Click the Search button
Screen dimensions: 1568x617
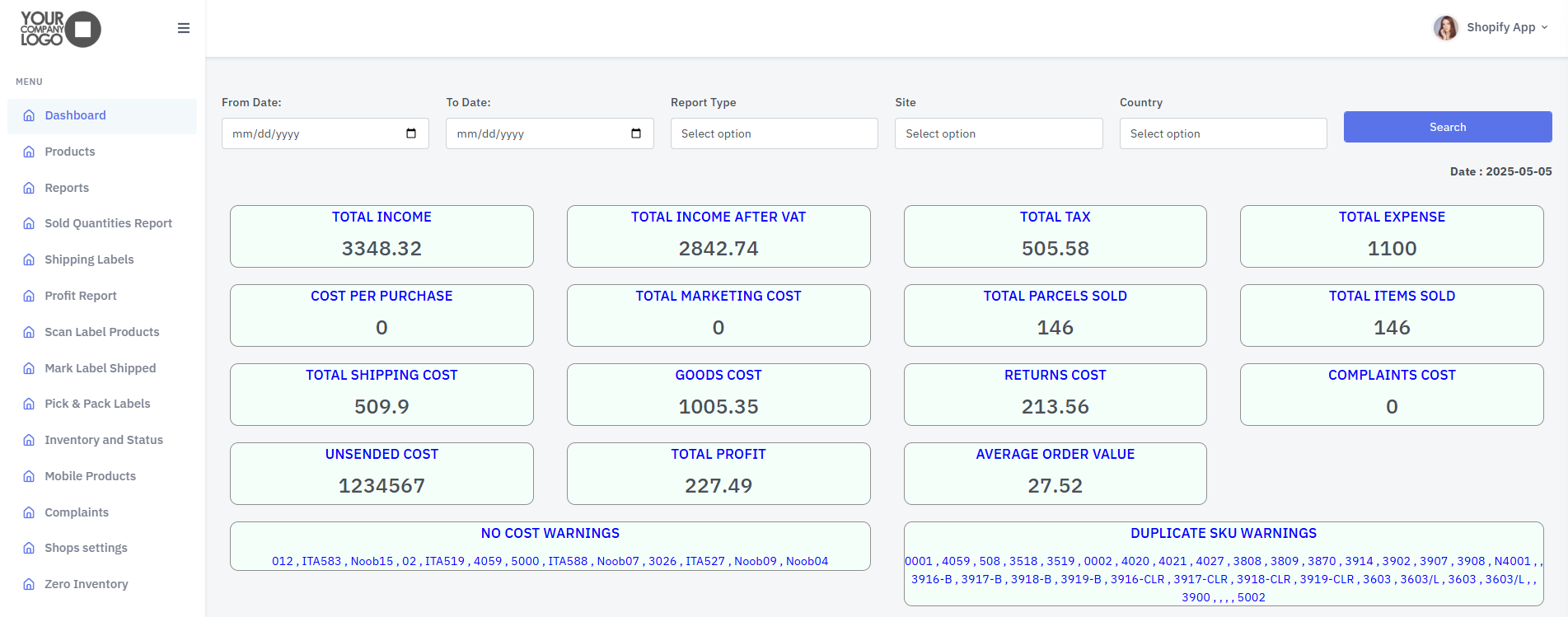pyautogui.click(x=1448, y=127)
